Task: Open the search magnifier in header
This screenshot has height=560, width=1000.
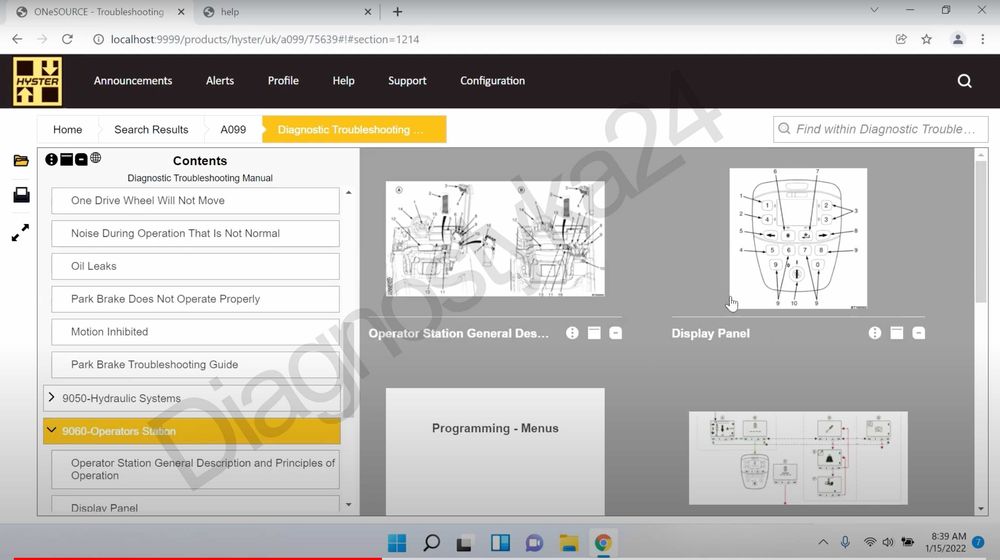Action: coord(964,81)
